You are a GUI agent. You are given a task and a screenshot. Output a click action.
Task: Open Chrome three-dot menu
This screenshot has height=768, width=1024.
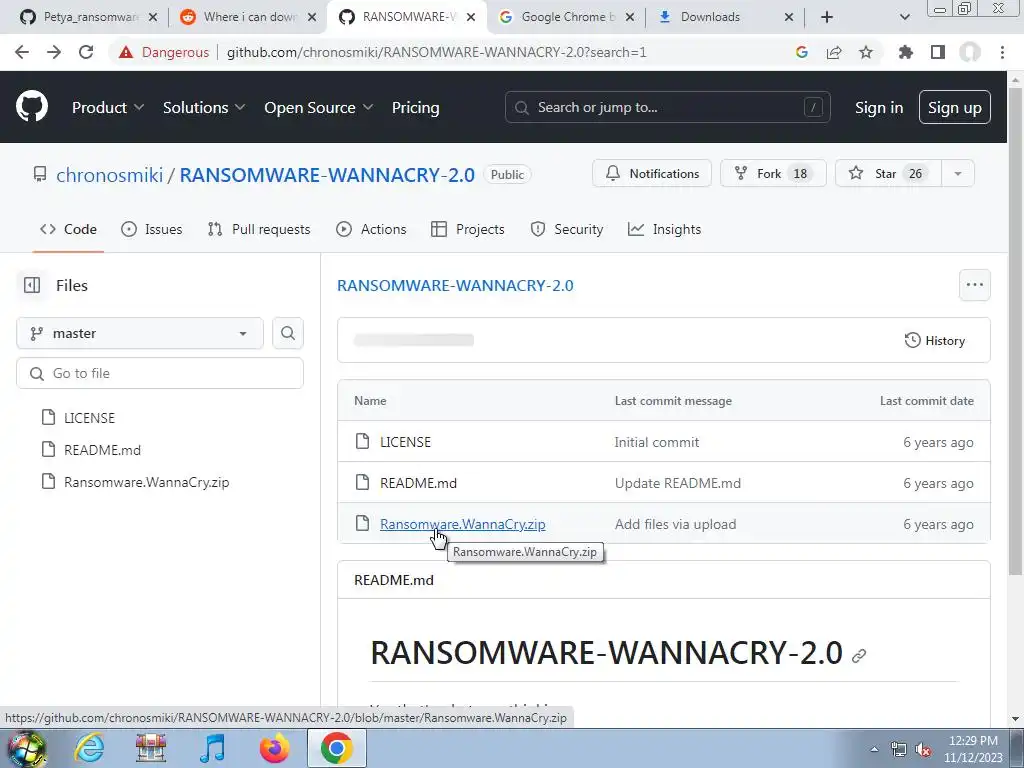pos(1002,52)
